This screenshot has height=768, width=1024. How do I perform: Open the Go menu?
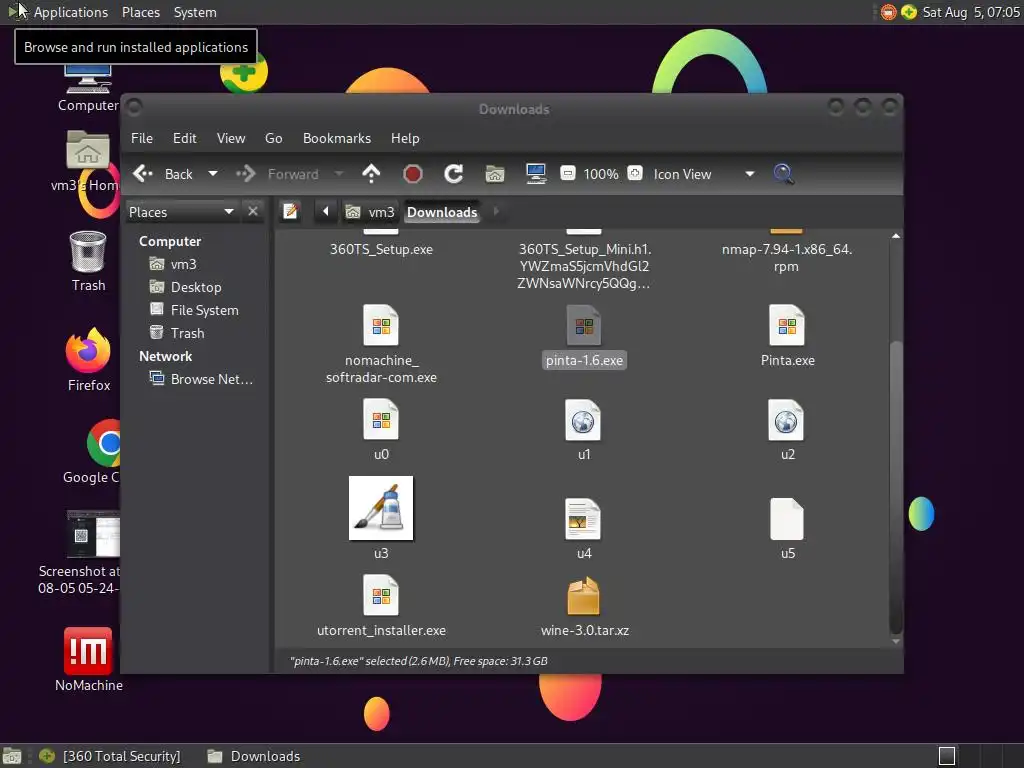tap(274, 138)
